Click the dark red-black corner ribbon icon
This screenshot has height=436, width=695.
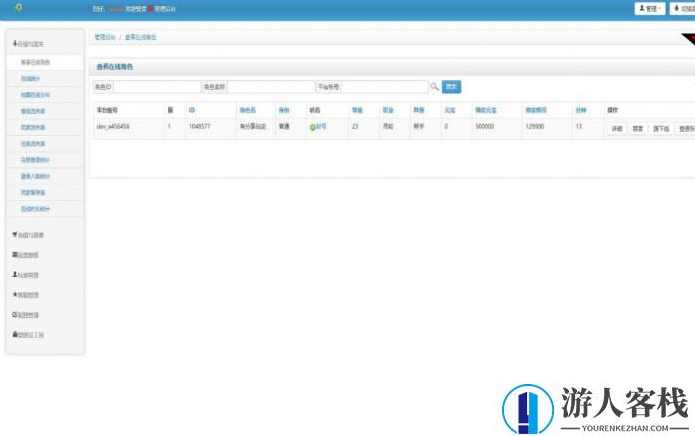[x=688, y=40]
